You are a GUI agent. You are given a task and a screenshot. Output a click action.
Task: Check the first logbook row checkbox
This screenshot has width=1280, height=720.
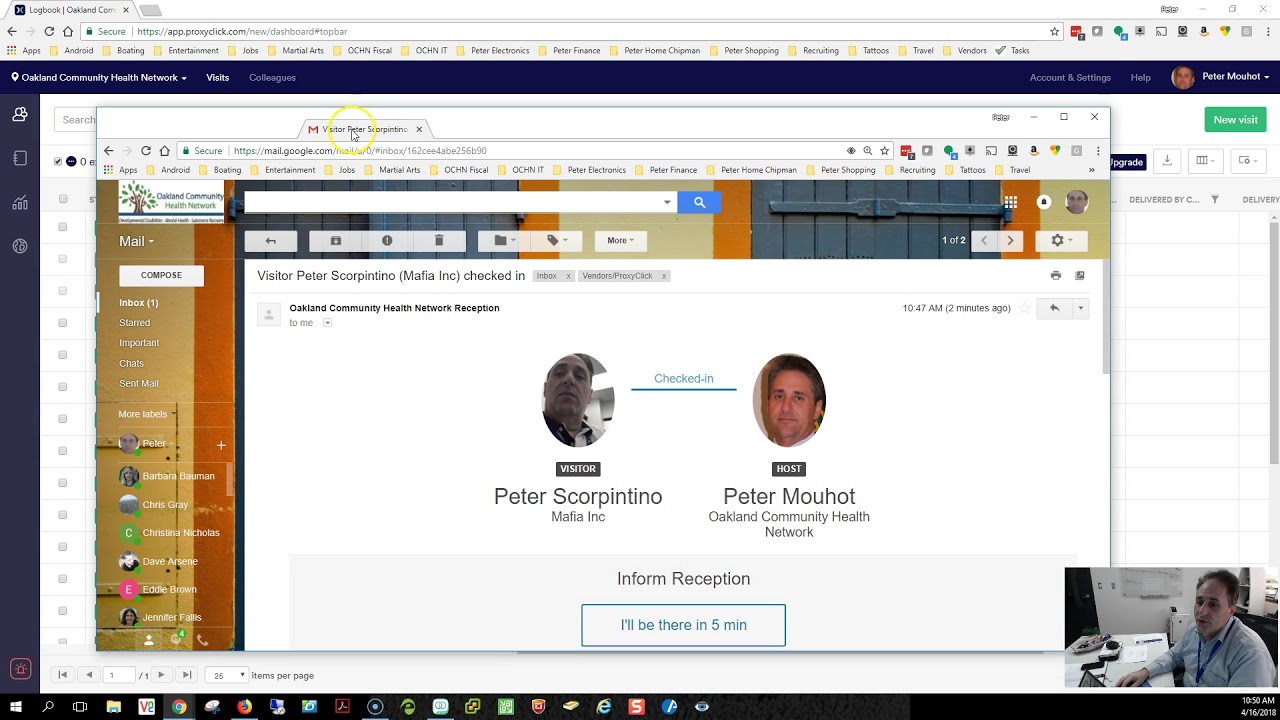(63, 227)
